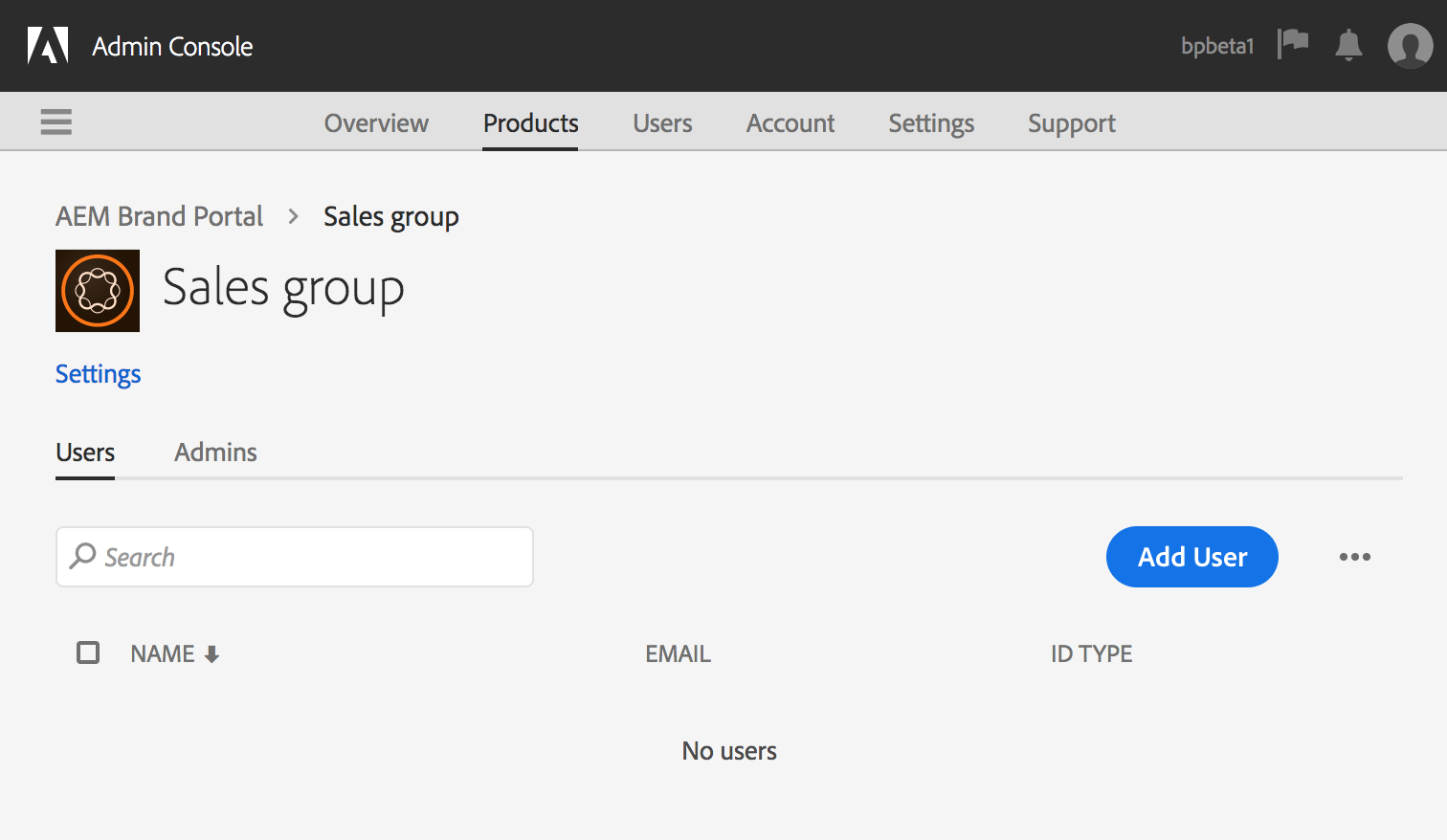The width and height of the screenshot is (1447, 840).
Task: Tick the select-all users checkbox
Action: 88,652
